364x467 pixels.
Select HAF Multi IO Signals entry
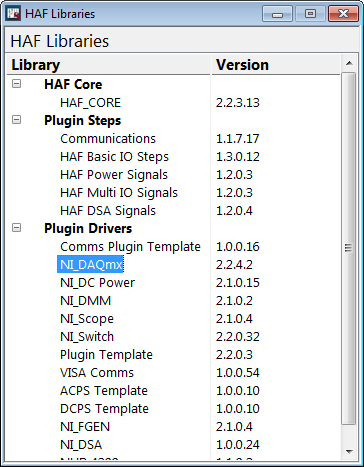119,193
